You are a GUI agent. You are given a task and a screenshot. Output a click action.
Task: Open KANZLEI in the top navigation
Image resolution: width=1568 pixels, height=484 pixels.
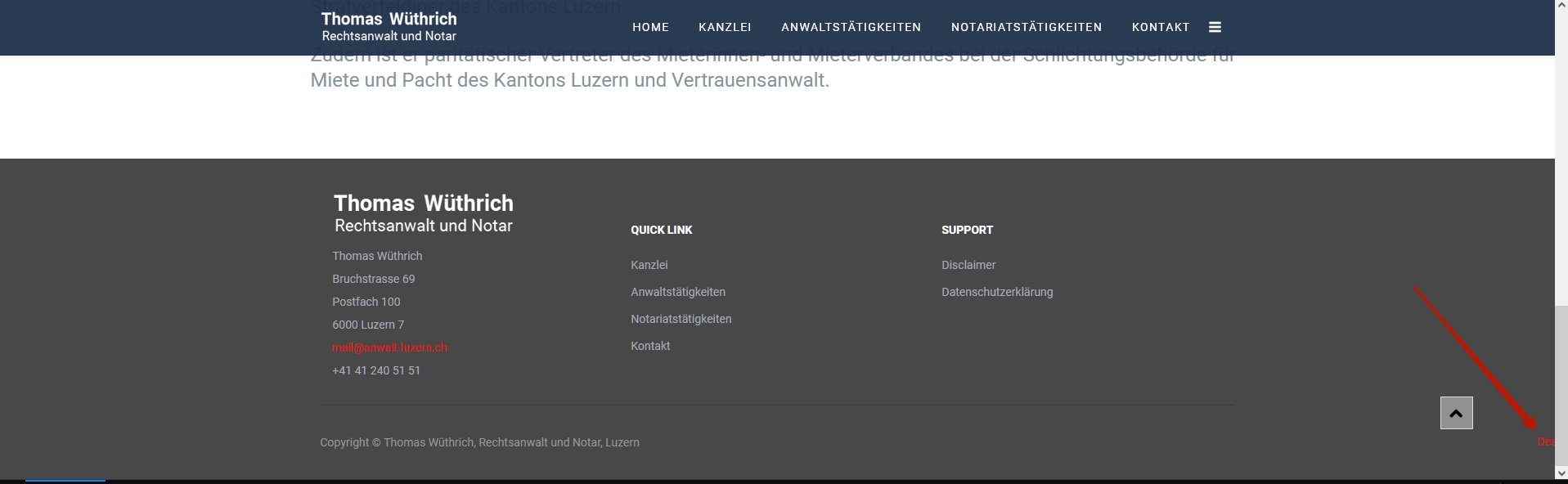pos(725,27)
